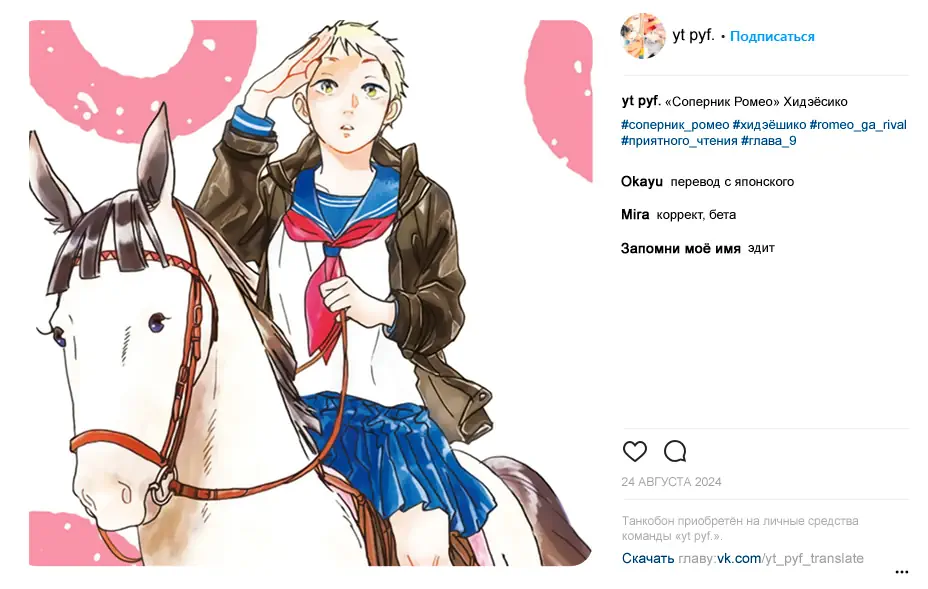Image resolution: width=928 pixels, height=589 pixels.
Task: Open the #соперник_ромео hashtag
Action: point(675,125)
